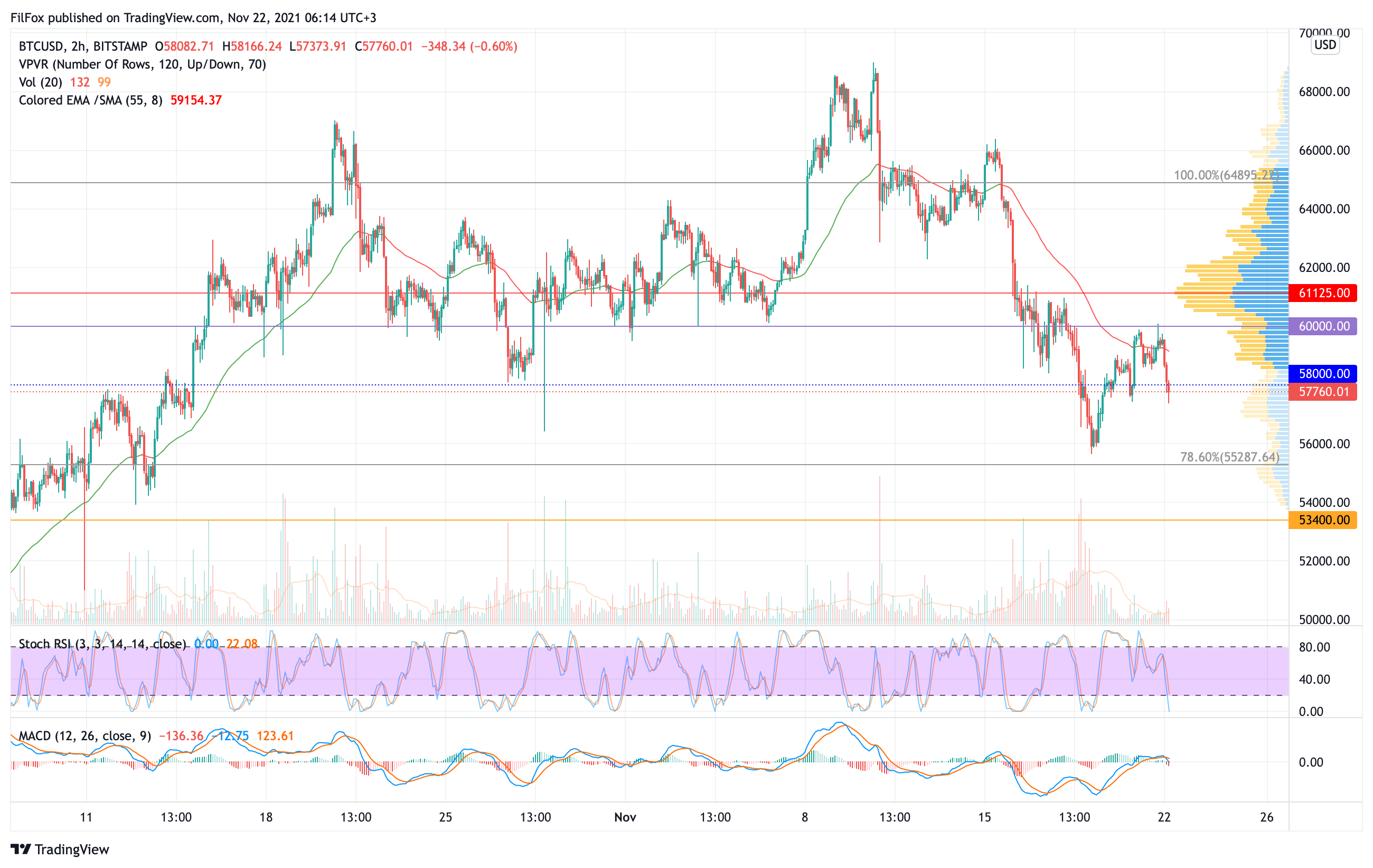Viewport: 1373px width, 868px height.
Task: Click the red 61125.00 price label
Action: (x=1323, y=293)
